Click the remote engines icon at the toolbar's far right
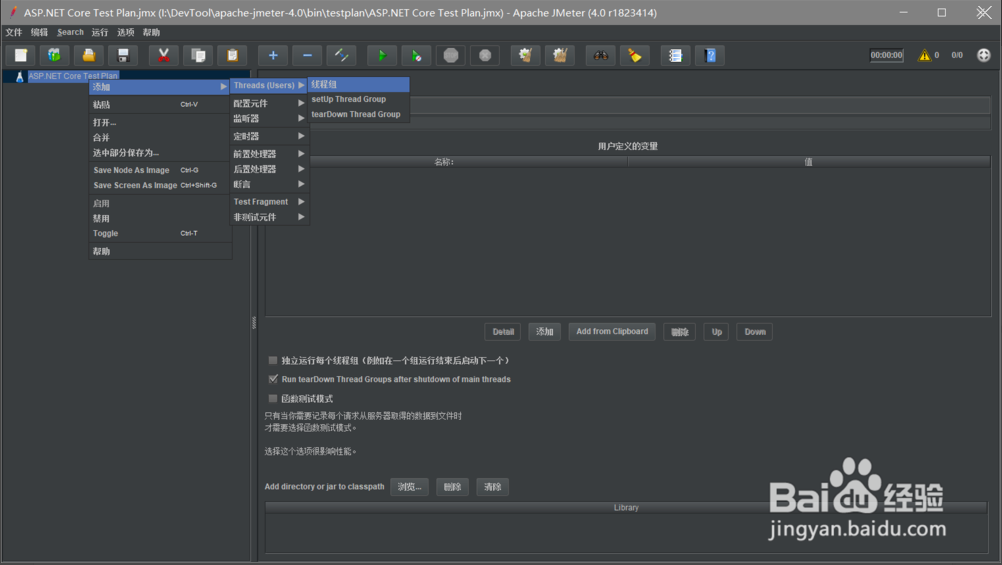 click(983, 56)
